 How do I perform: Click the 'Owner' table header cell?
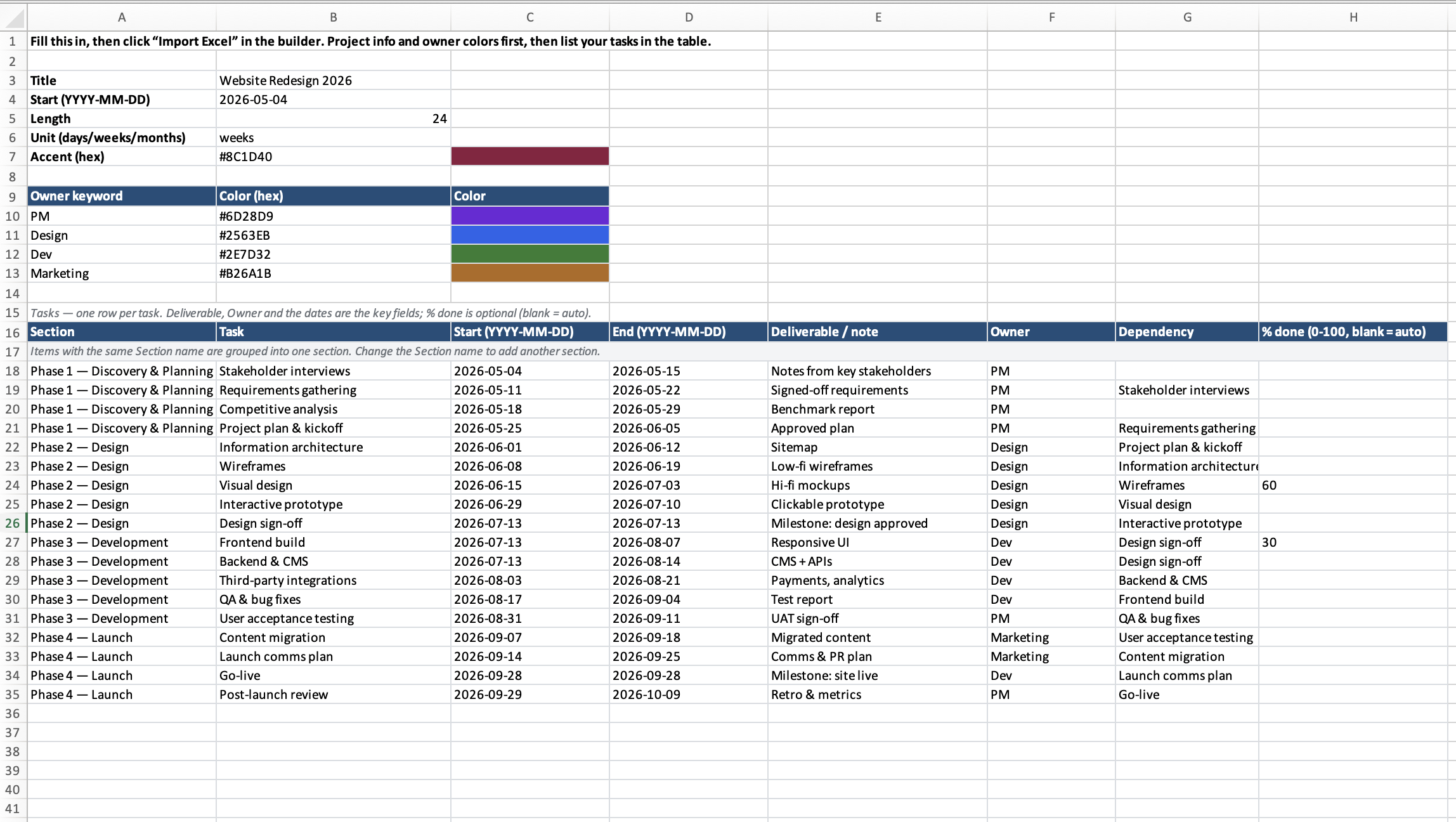click(x=1051, y=332)
